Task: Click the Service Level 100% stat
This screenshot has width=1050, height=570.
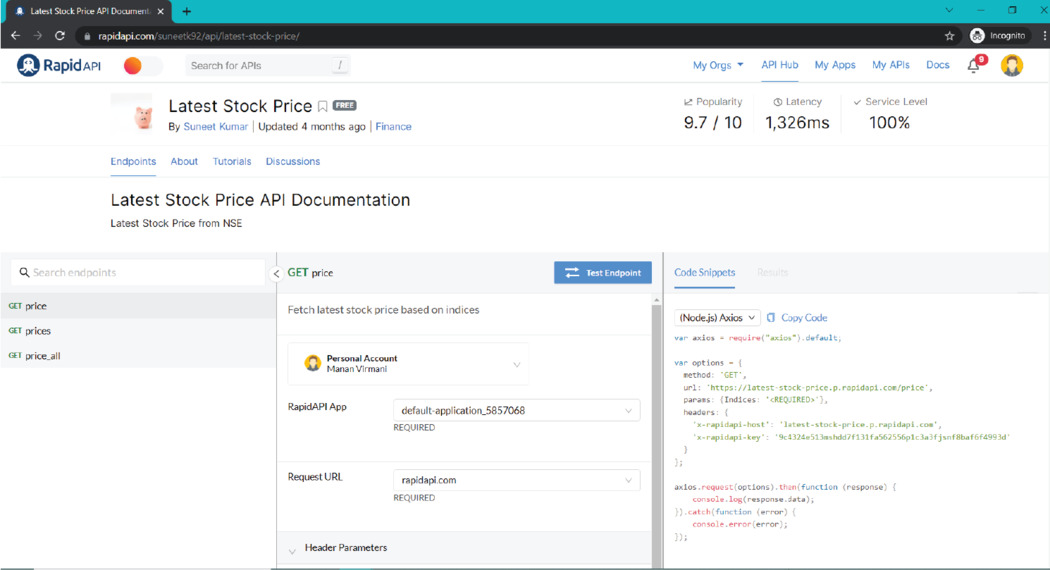Action: tap(890, 114)
